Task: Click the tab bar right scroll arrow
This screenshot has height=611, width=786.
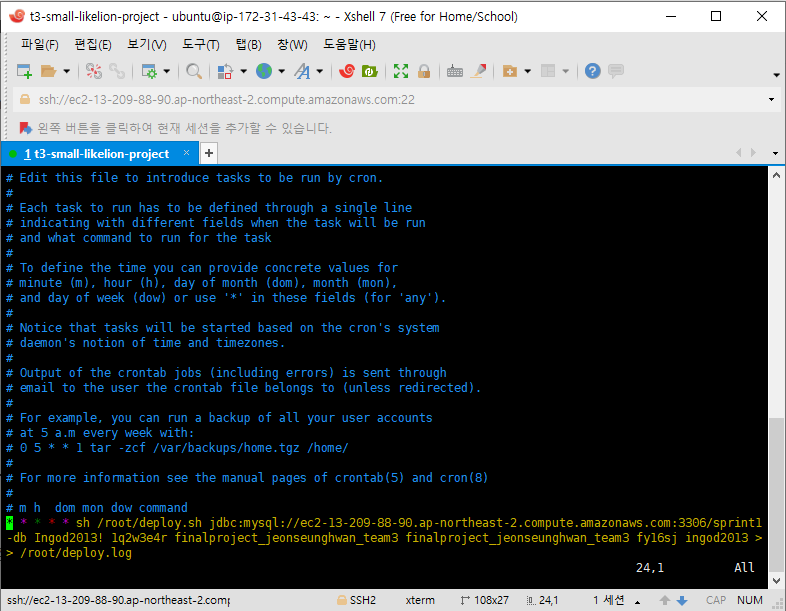Action: tap(753, 152)
